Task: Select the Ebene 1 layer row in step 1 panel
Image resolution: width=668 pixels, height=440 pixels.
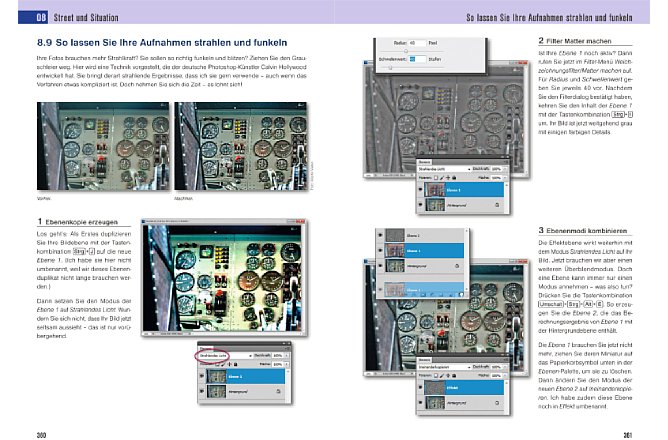Action: pyautogui.click(x=245, y=376)
